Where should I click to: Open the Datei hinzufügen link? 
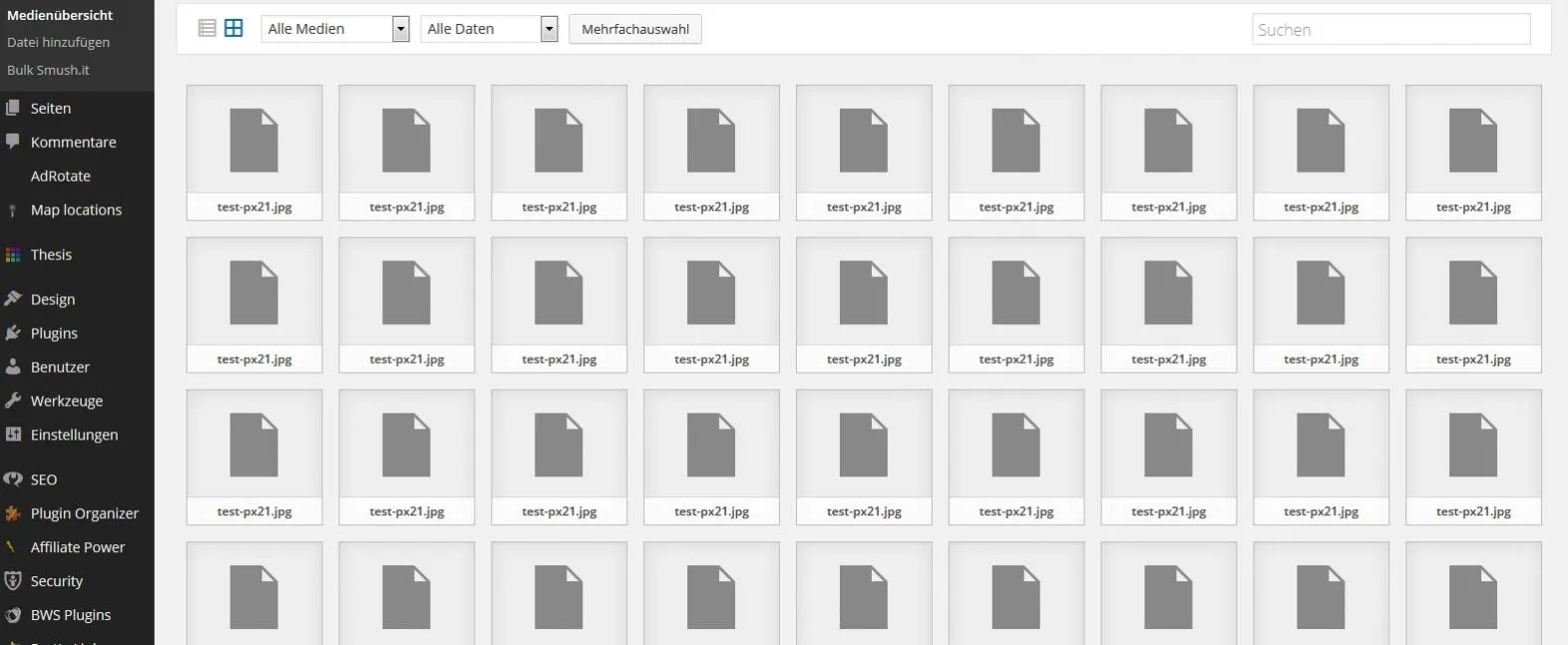(58, 42)
